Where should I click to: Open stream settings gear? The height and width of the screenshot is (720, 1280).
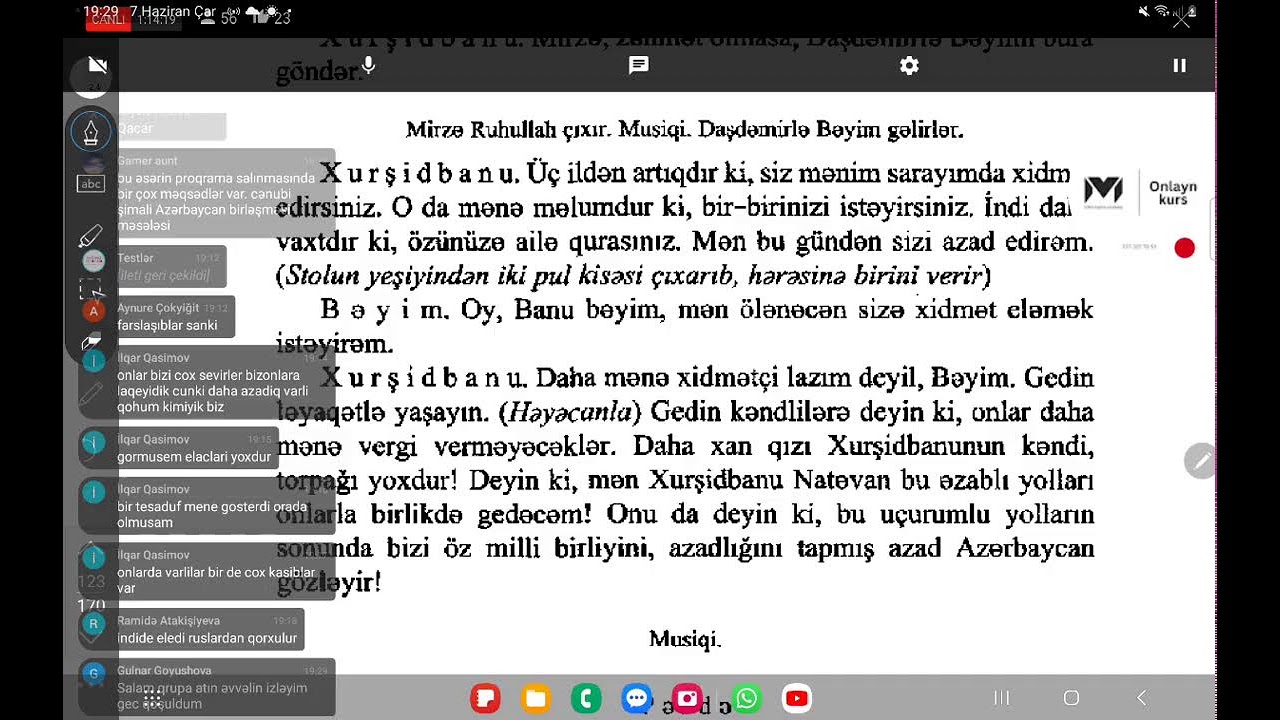909,65
